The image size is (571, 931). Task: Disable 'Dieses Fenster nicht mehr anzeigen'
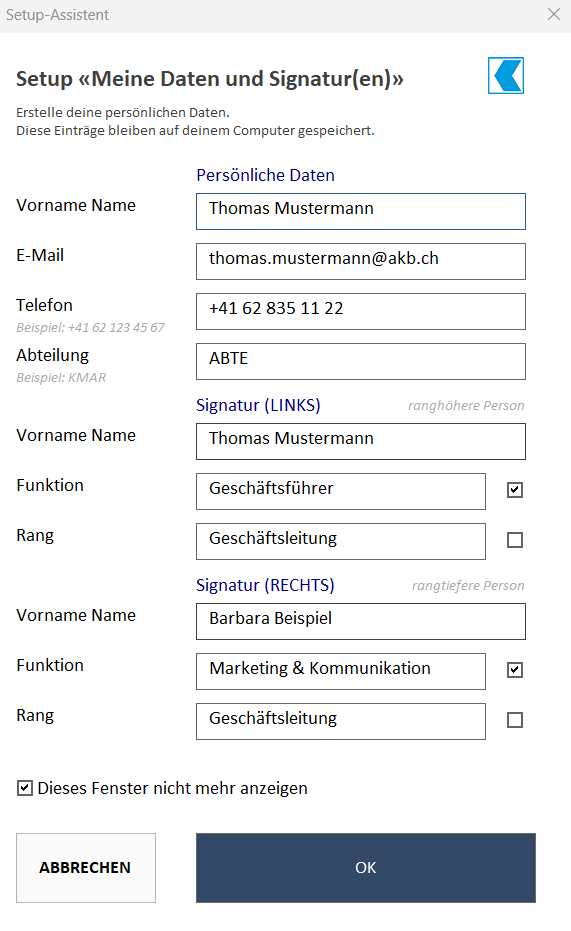tap(25, 788)
